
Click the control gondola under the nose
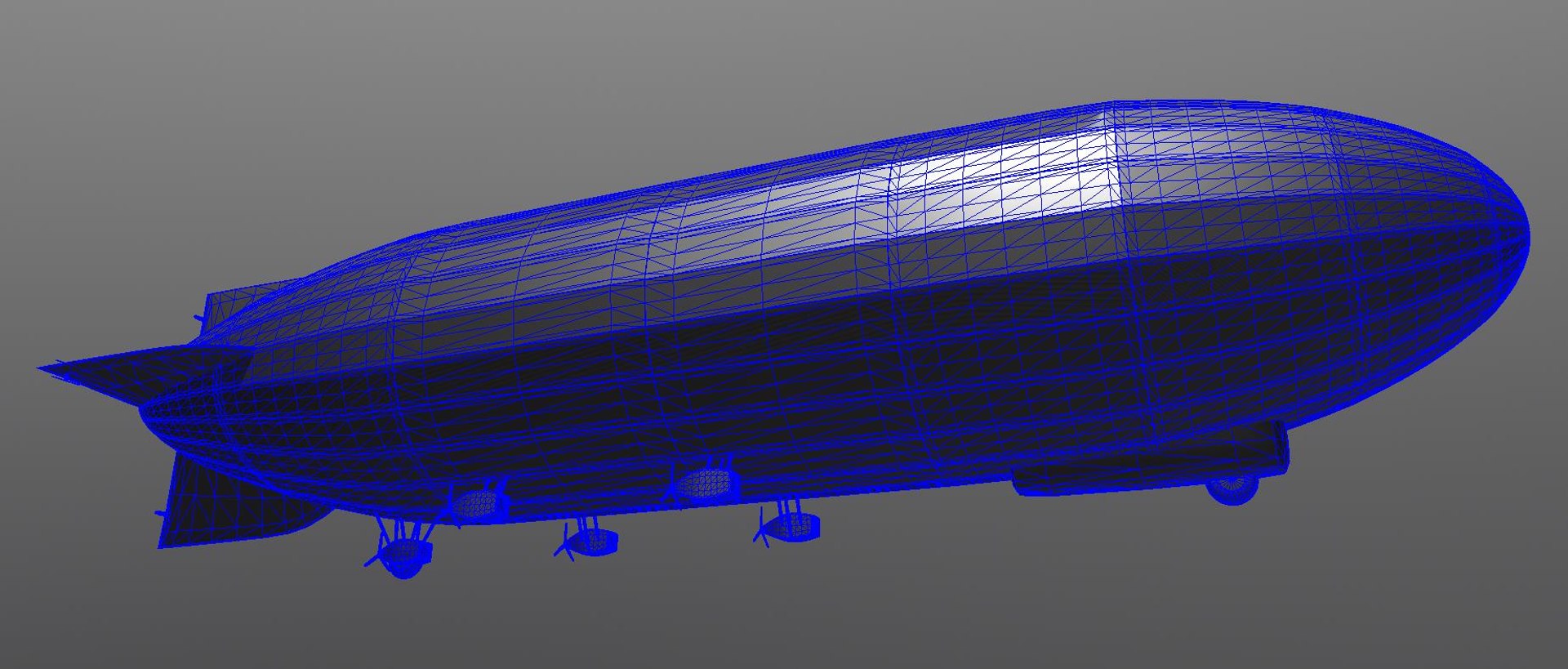coord(1150,462)
